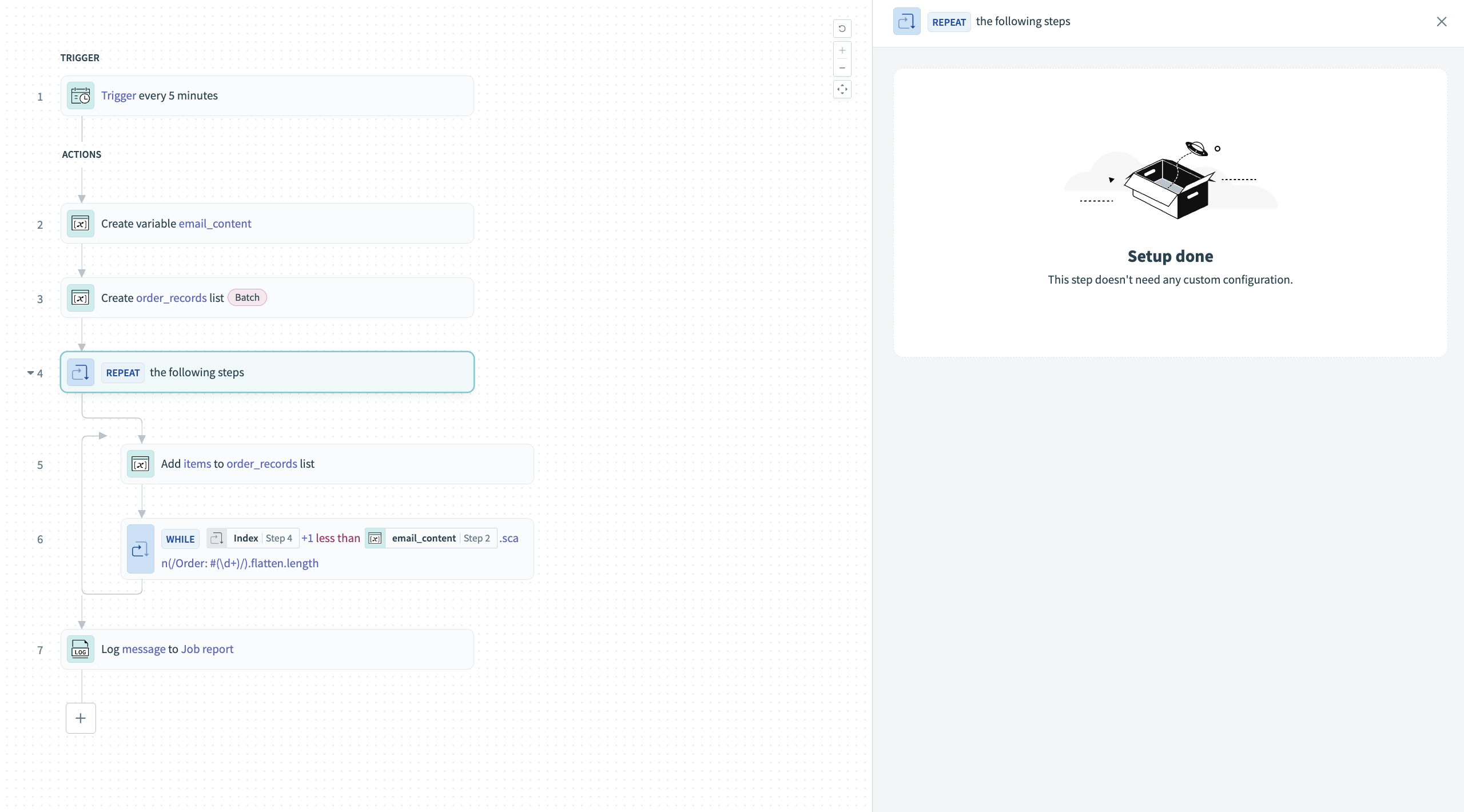Image resolution: width=1464 pixels, height=812 pixels.
Task: Click the Log message step icon
Action: click(81, 650)
